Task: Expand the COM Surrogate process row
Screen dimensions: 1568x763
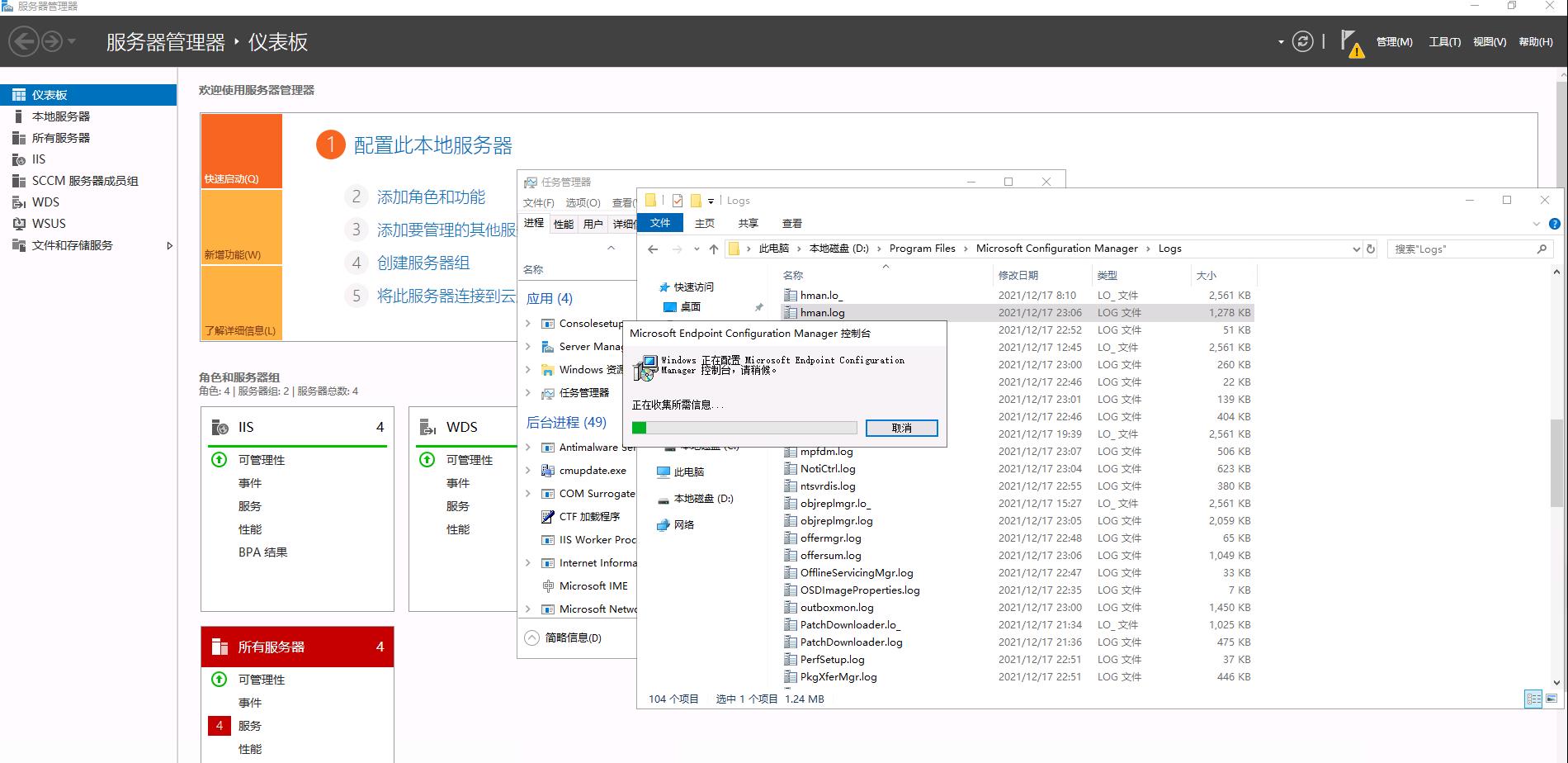Action: point(528,493)
